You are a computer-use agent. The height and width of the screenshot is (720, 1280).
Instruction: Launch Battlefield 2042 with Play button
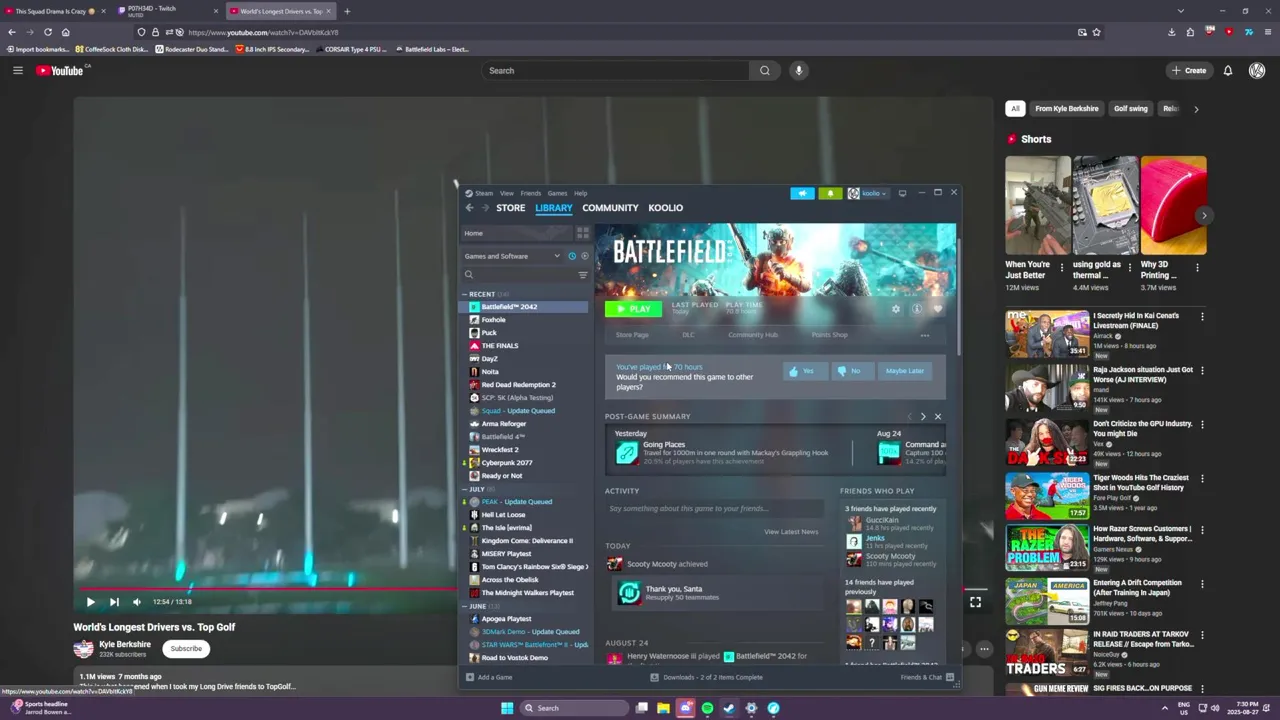click(x=633, y=309)
